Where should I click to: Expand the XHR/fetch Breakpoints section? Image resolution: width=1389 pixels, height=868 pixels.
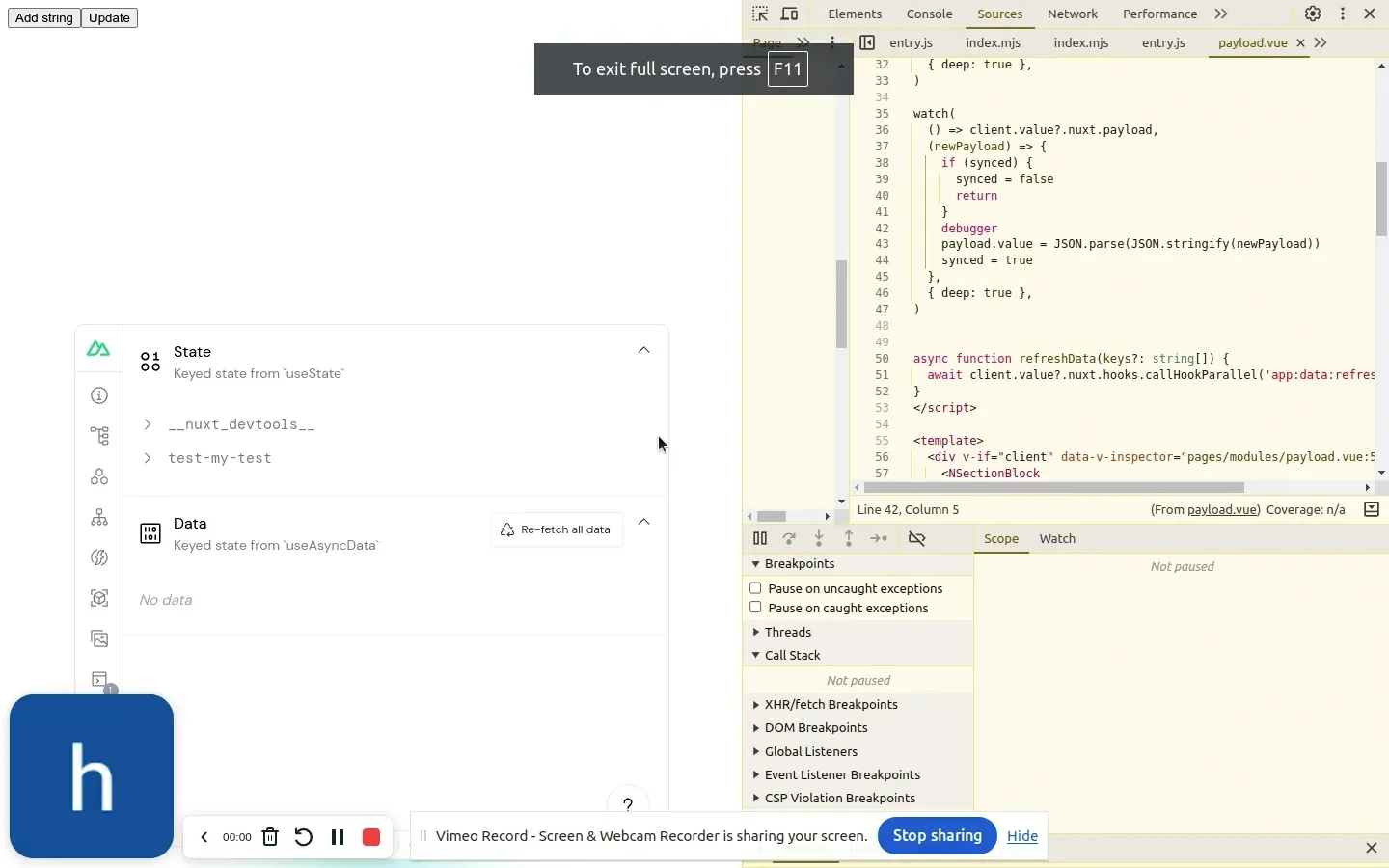tap(831, 705)
